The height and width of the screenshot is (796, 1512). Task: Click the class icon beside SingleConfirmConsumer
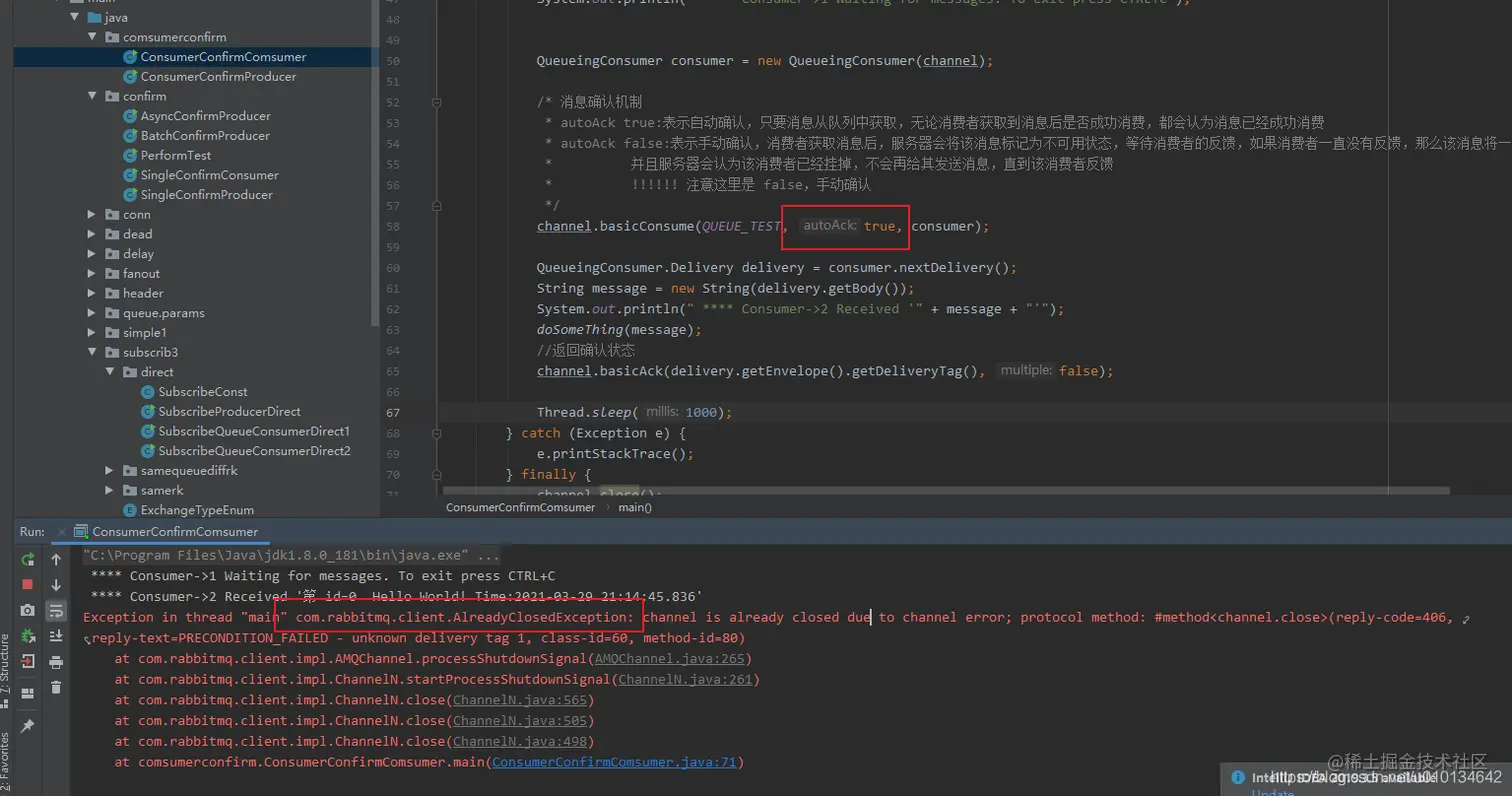coord(130,175)
